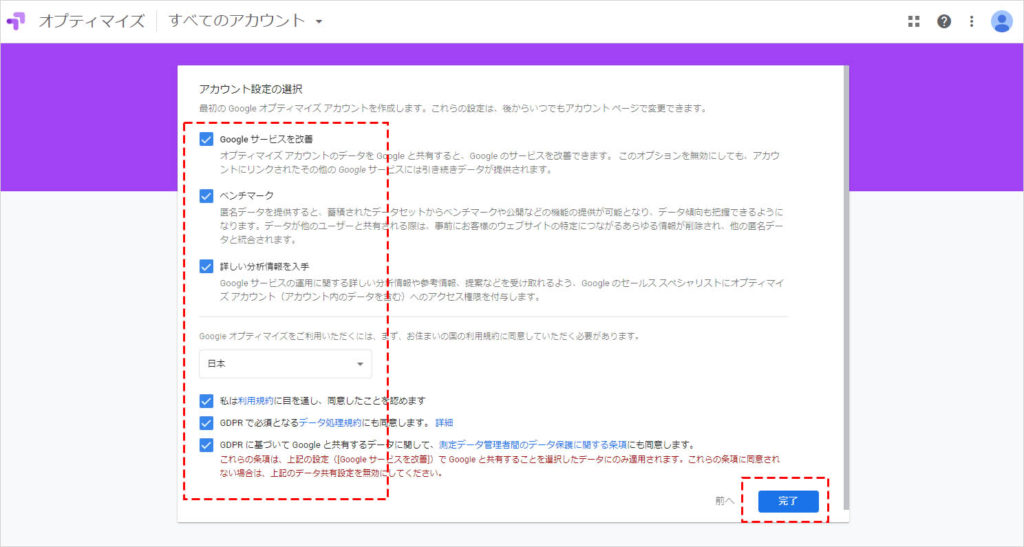Click the 完了 button

point(788,501)
